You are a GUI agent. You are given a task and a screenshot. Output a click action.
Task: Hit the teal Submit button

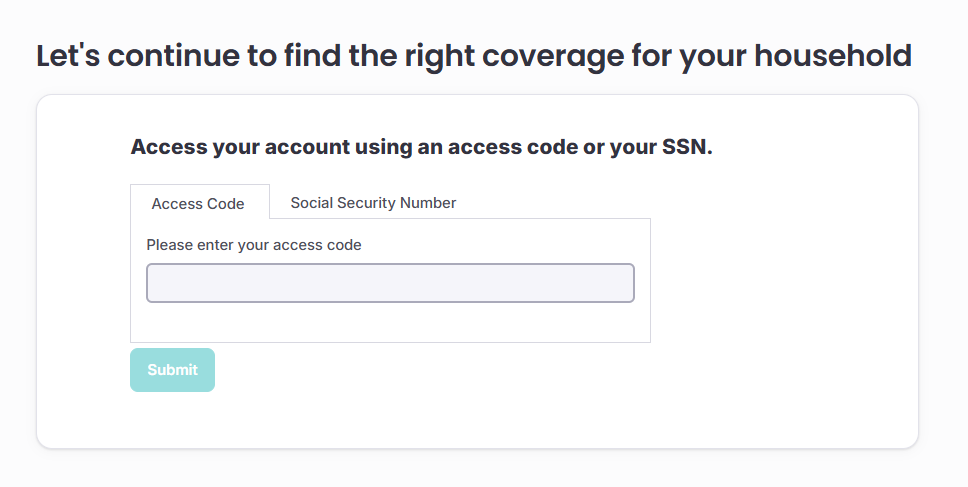[172, 370]
